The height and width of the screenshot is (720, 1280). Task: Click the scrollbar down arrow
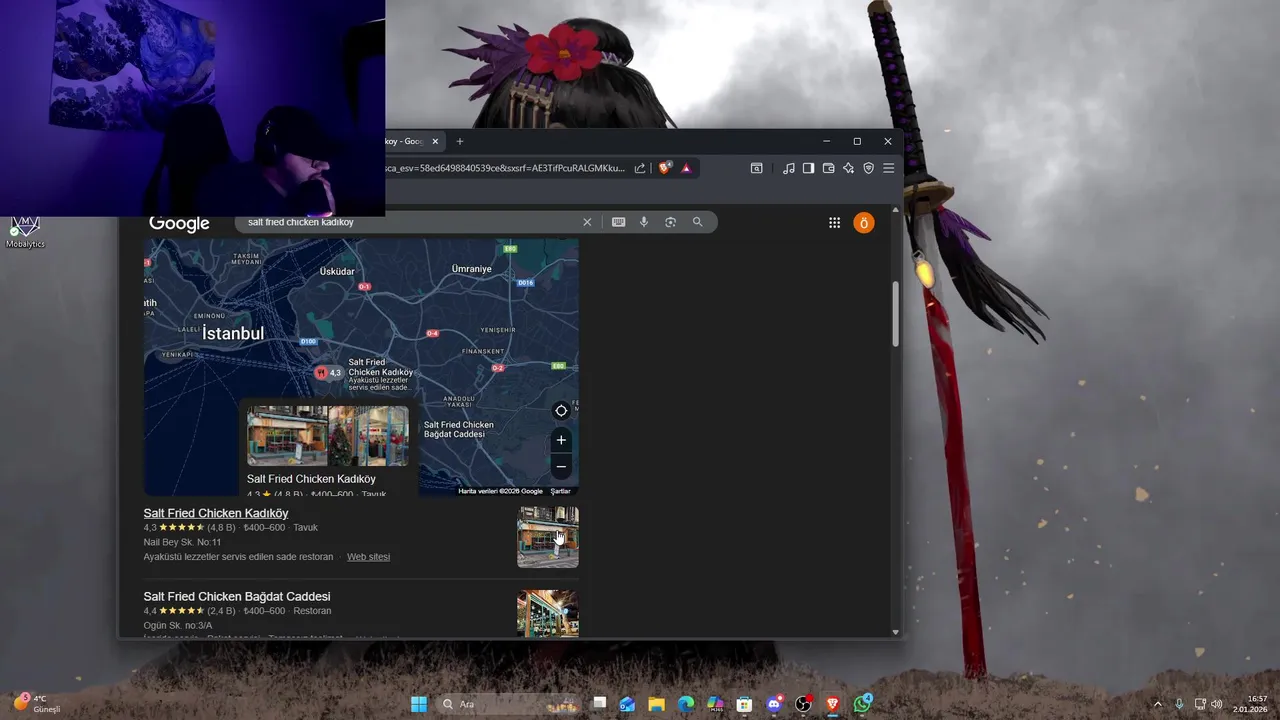coord(895,632)
